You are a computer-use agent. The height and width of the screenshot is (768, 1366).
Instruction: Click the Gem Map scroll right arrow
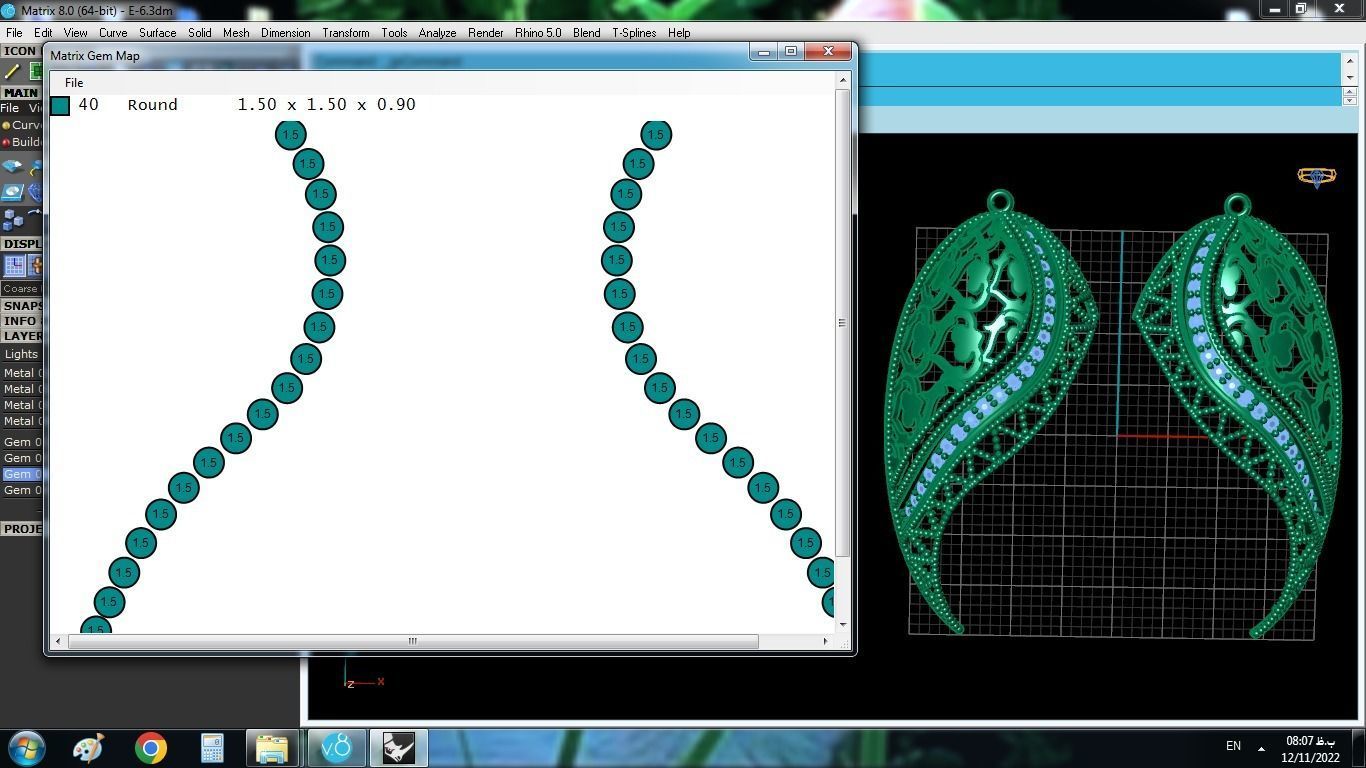point(825,641)
